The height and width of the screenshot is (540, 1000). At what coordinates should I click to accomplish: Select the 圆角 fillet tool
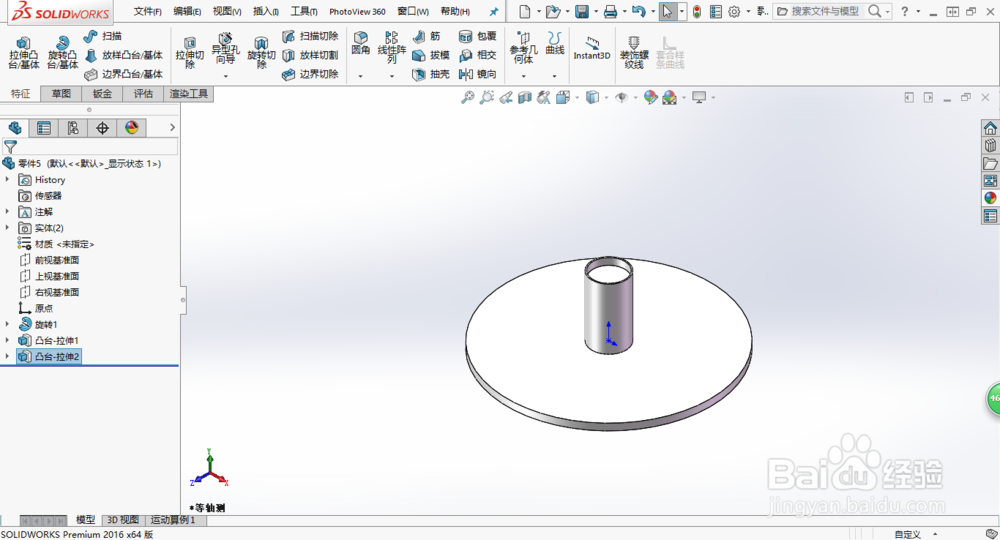pos(360,44)
